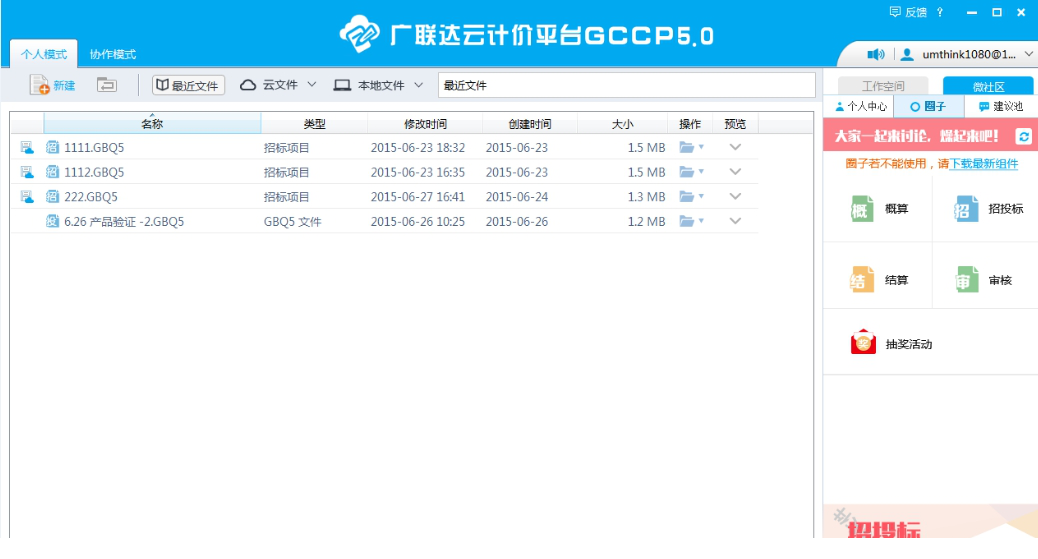This screenshot has height=559, width=1038.
Task: Click the user avatar icon
Action: coord(908,54)
